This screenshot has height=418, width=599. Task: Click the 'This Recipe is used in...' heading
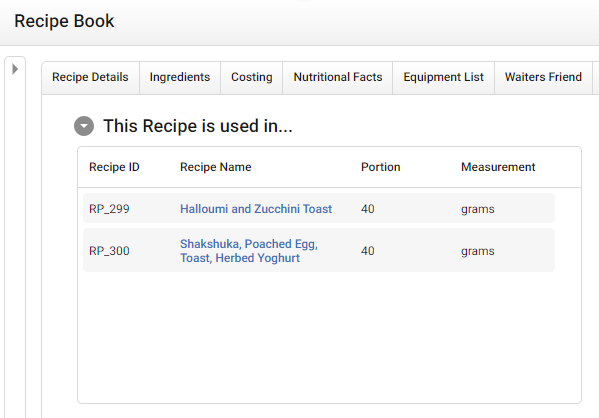coord(198,126)
